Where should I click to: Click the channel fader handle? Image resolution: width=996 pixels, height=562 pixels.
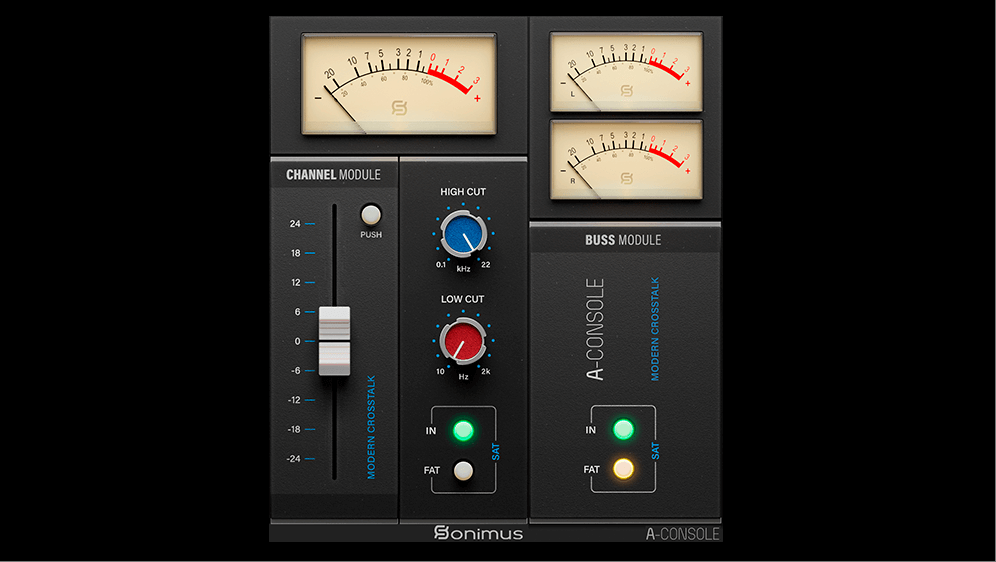click(334, 341)
